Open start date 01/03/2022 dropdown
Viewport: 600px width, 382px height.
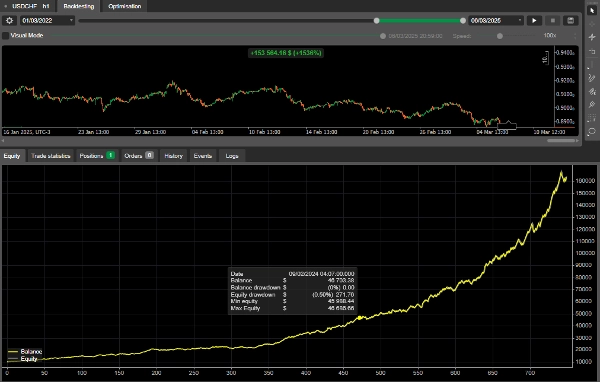[47, 20]
